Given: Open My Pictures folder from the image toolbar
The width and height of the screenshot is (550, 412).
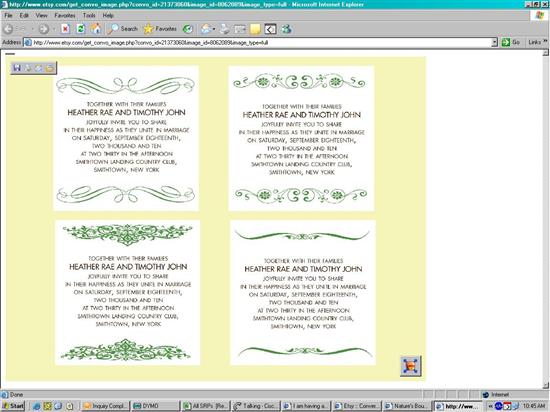Looking at the screenshot, I should click(49, 68).
